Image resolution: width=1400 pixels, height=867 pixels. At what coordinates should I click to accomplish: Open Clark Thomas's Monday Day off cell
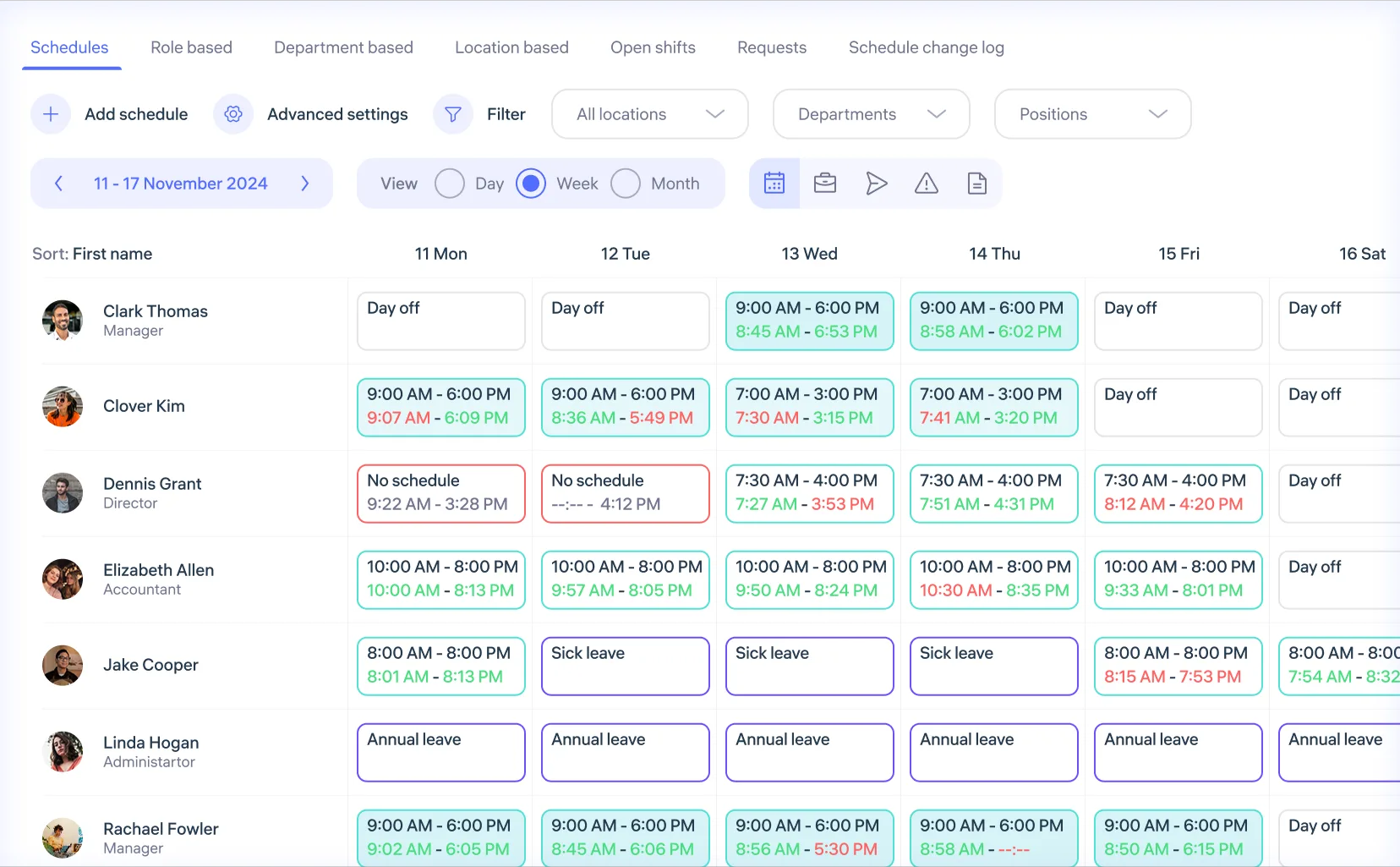pyautogui.click(x=441, y=321)
